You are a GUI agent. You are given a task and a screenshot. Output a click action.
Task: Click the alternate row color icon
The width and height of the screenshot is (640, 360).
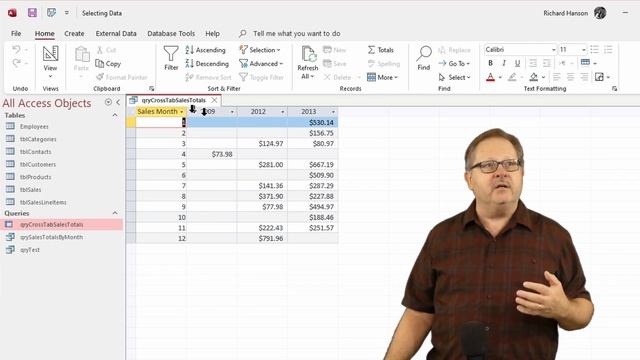[599, 77]
